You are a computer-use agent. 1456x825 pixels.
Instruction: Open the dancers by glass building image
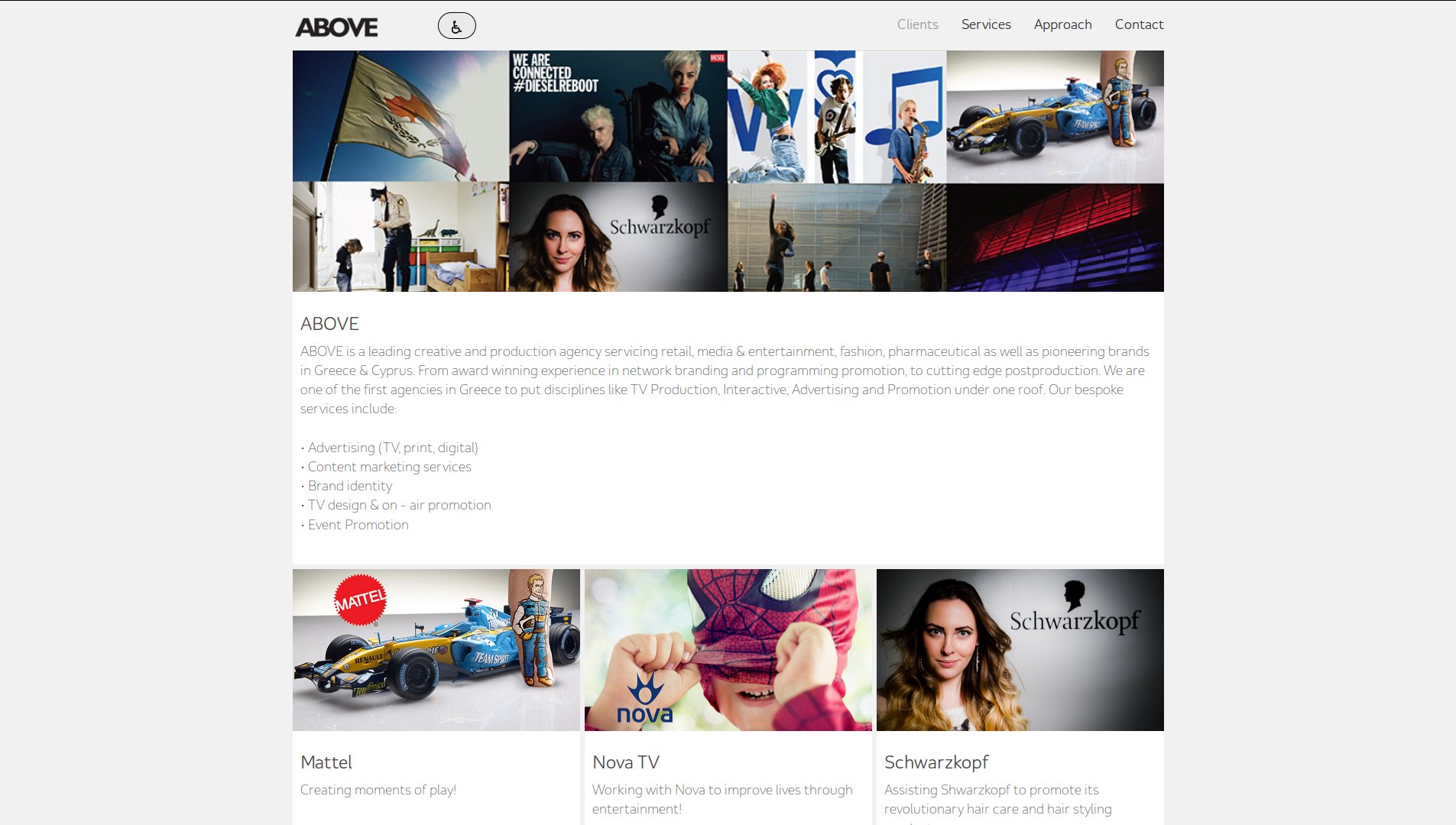tap(837, 238)
